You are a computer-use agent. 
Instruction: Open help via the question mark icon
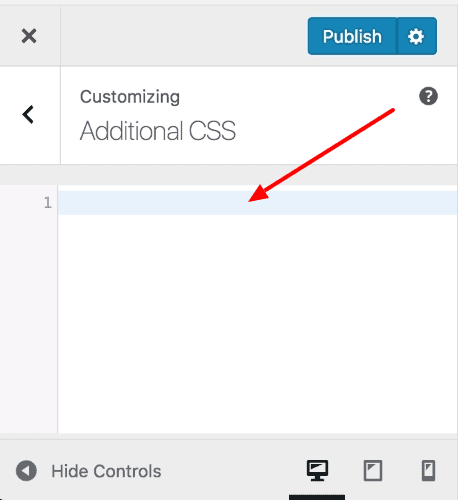(x=428, y=96)
